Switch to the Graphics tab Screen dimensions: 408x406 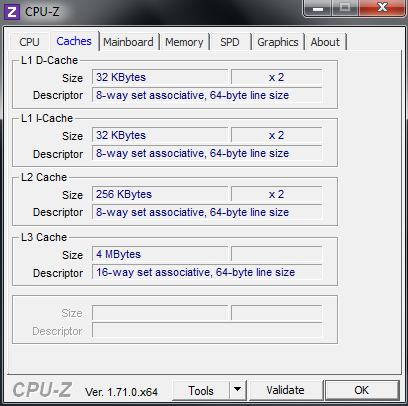click(278, 42)
